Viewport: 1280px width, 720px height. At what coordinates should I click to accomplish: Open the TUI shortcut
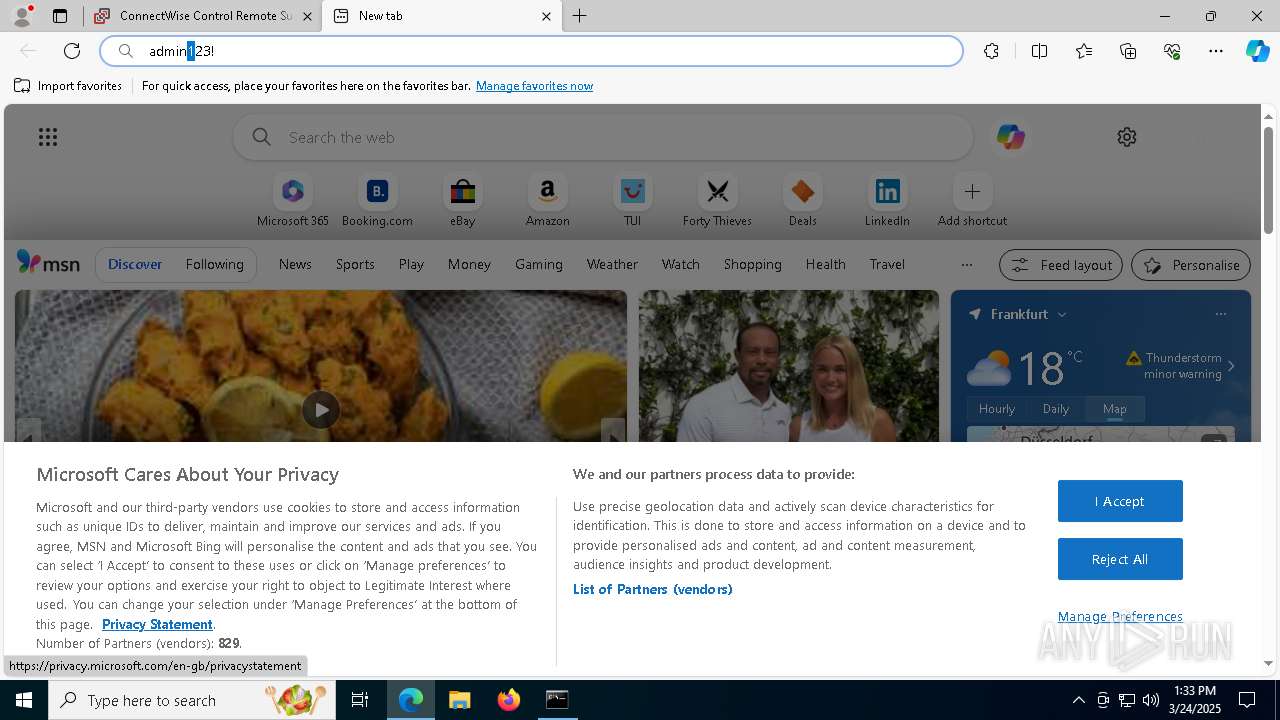[632, 201]
